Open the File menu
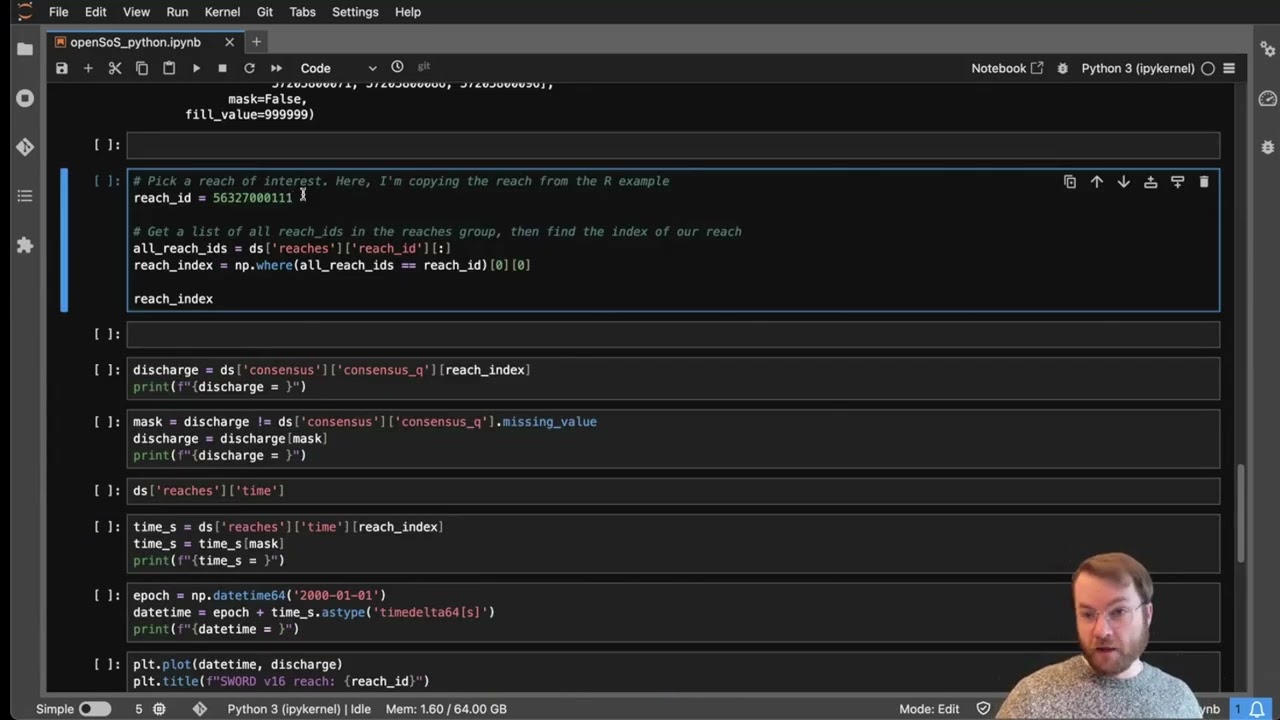 tap(59, 12)
